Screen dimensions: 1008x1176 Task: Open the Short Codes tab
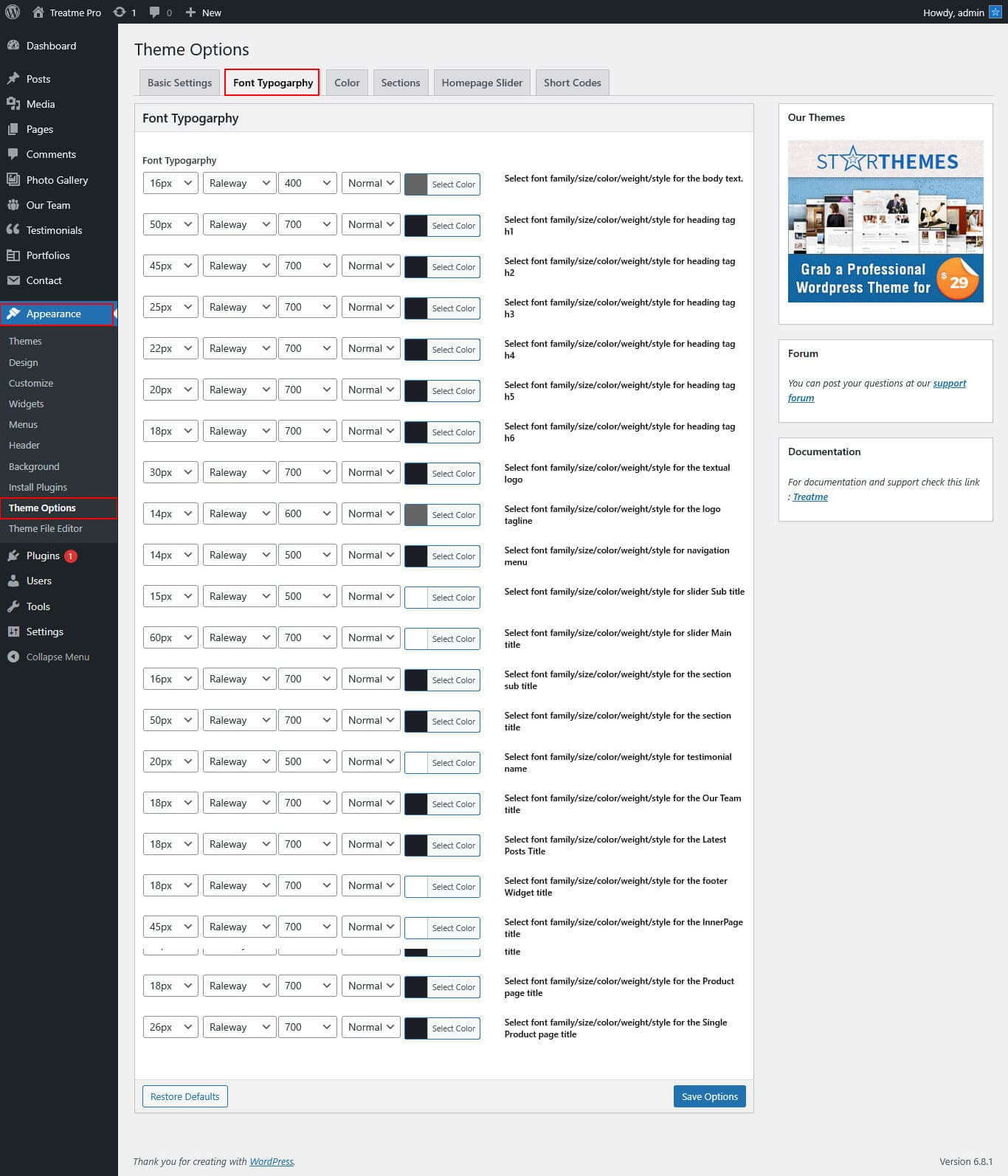(572, 83)
